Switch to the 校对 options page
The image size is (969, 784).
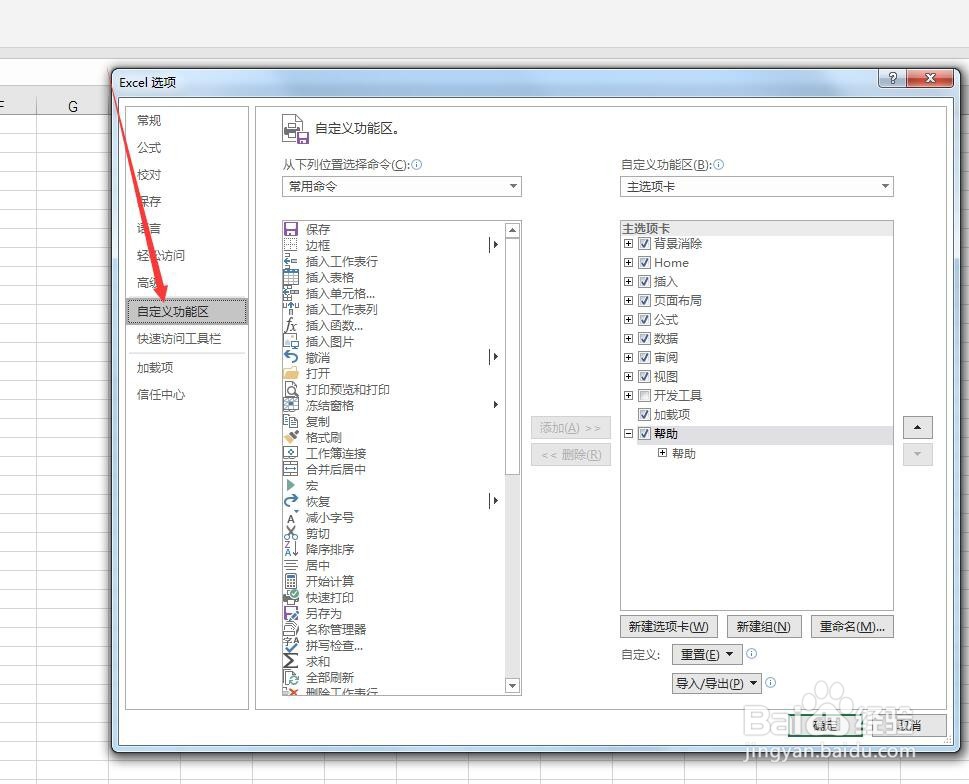pos(149,175)
